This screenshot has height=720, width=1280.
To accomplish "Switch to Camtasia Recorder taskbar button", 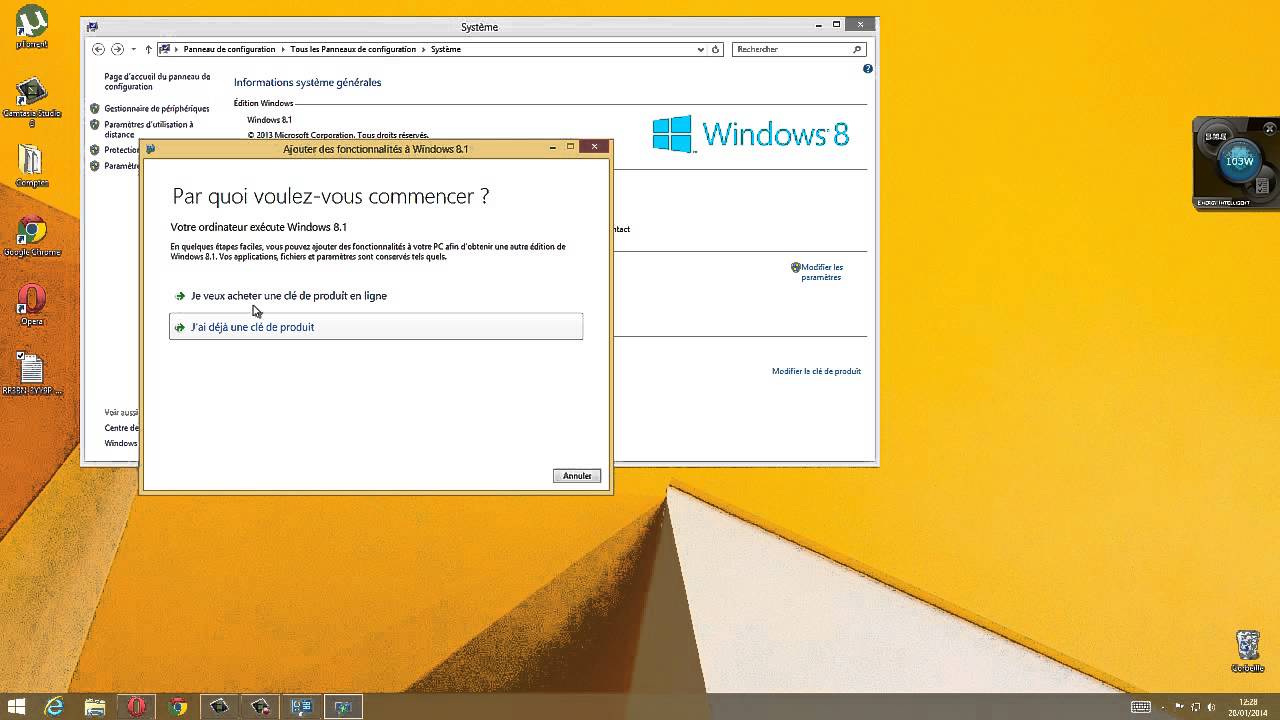I will click(x=260, y=707).
